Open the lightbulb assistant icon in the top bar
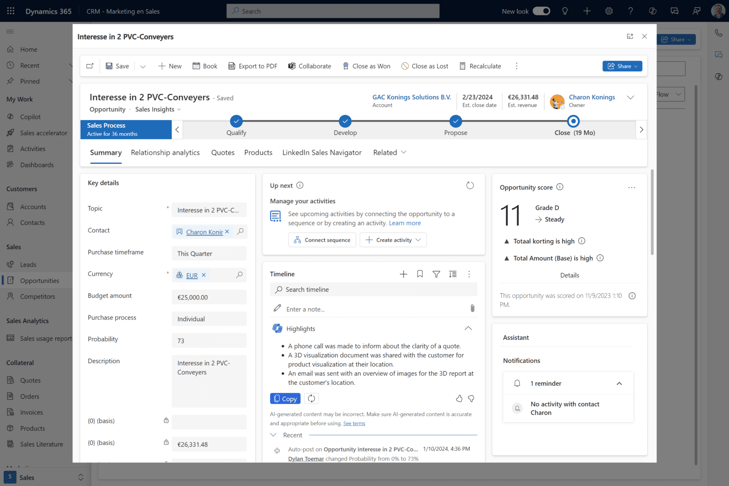The width and height of the screenshot is (729, 486). pyautogui.click(x=565, y=11)
